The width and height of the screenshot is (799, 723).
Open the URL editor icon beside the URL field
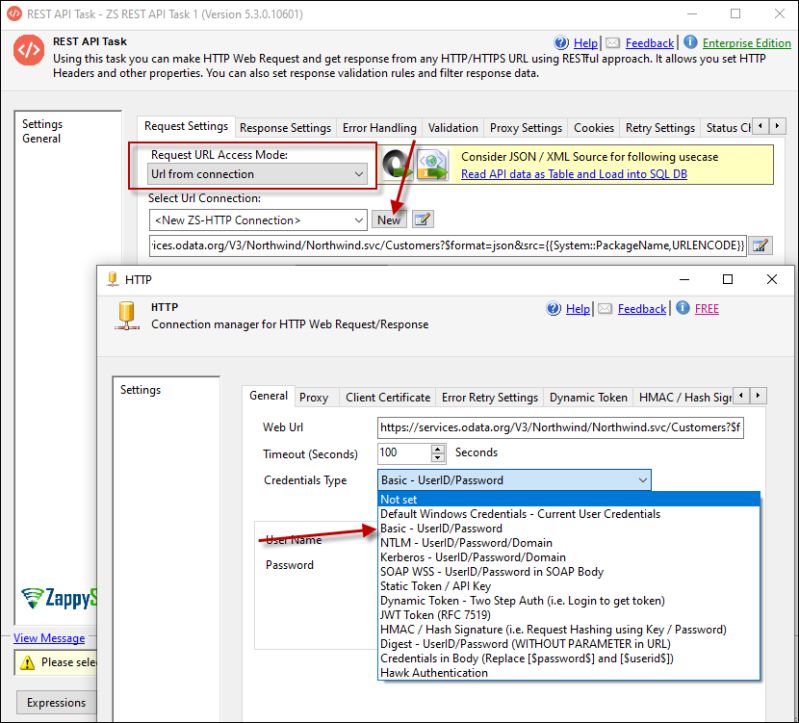click(x=760, y=246)
